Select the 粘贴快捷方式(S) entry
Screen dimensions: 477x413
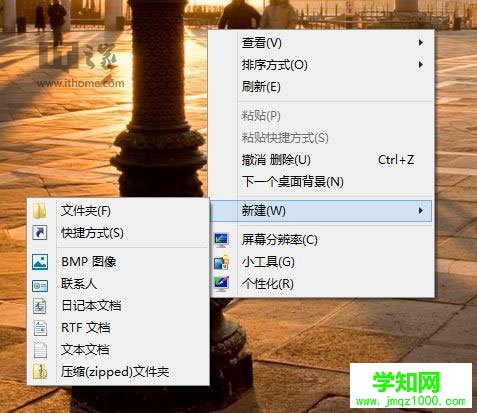pos(321,138)
